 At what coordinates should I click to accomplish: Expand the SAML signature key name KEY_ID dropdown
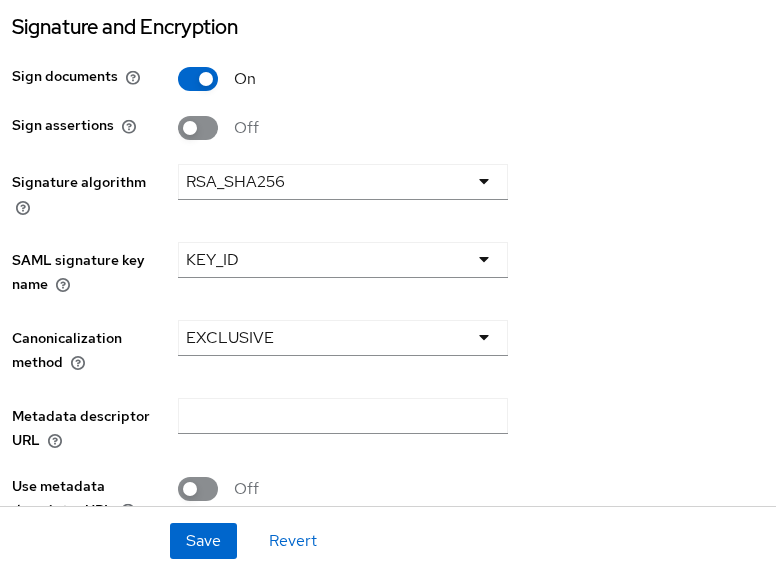[x=342, y=260]
